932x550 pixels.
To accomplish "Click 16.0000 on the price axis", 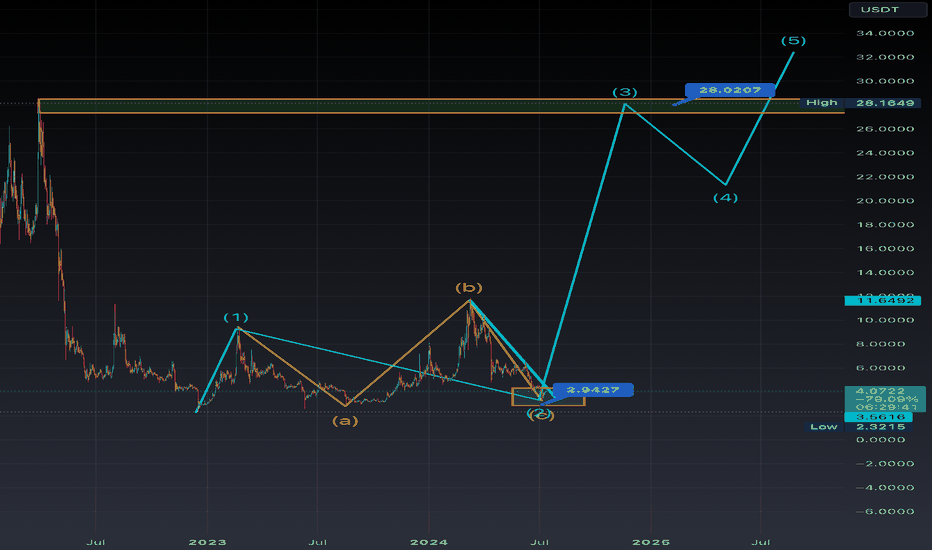I will [x=885, y=249].
